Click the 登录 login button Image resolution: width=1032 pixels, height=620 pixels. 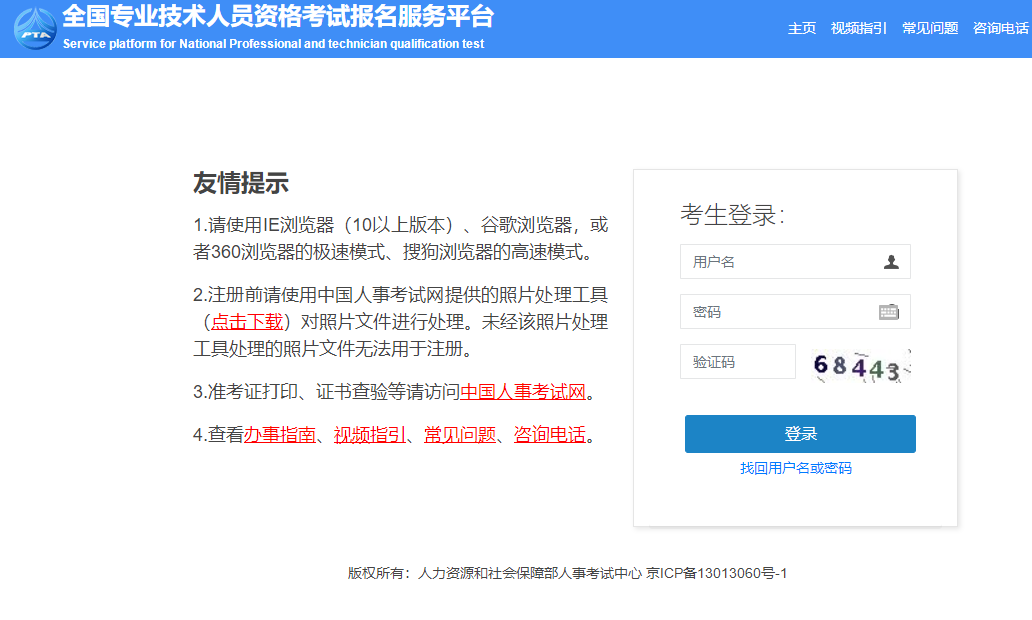[799, 434]
